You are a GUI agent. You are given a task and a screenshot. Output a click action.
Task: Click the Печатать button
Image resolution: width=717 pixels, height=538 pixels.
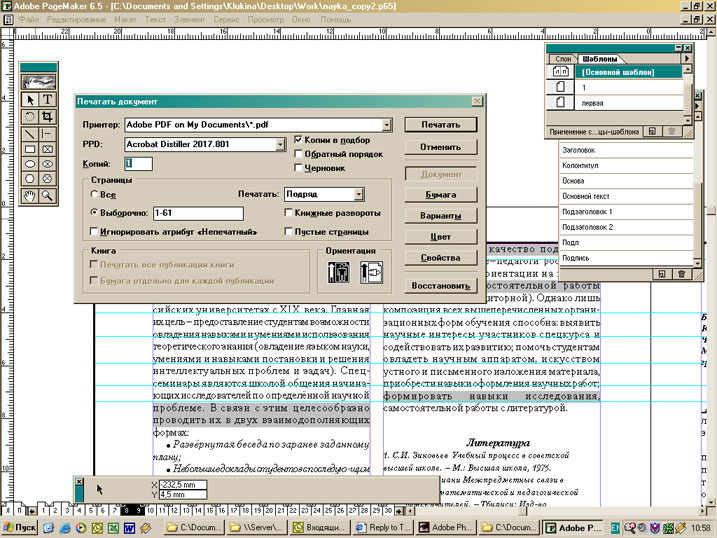pyautogui.click(x=441, y=125)
